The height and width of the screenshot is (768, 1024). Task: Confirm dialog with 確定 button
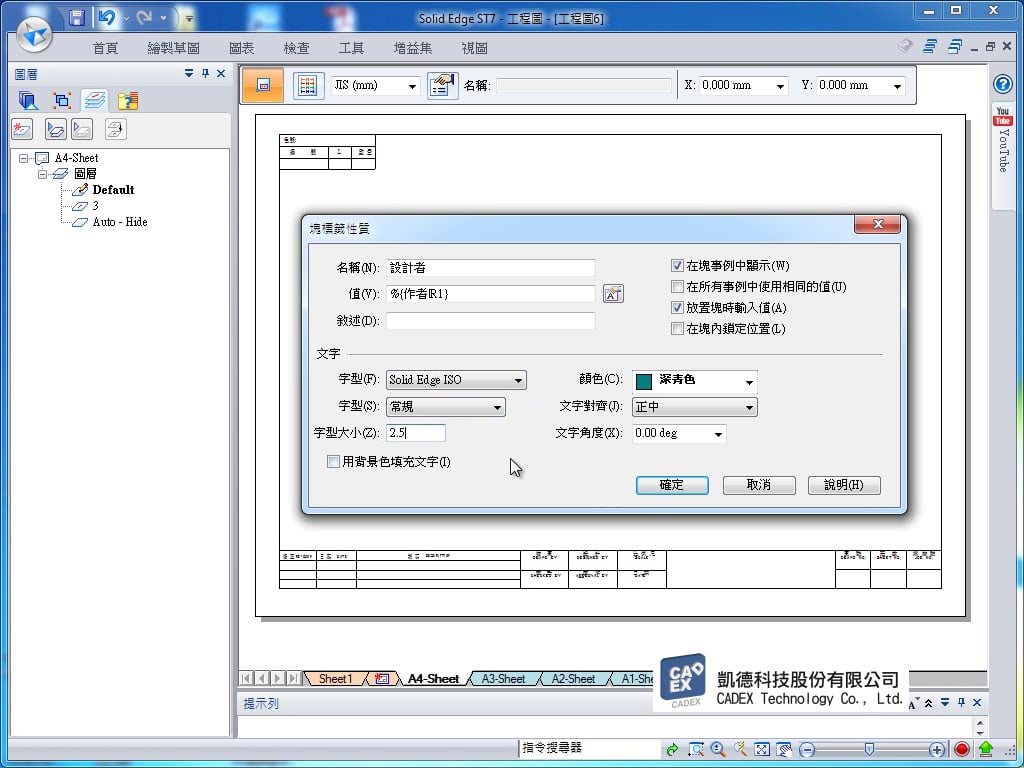[672, 485]
